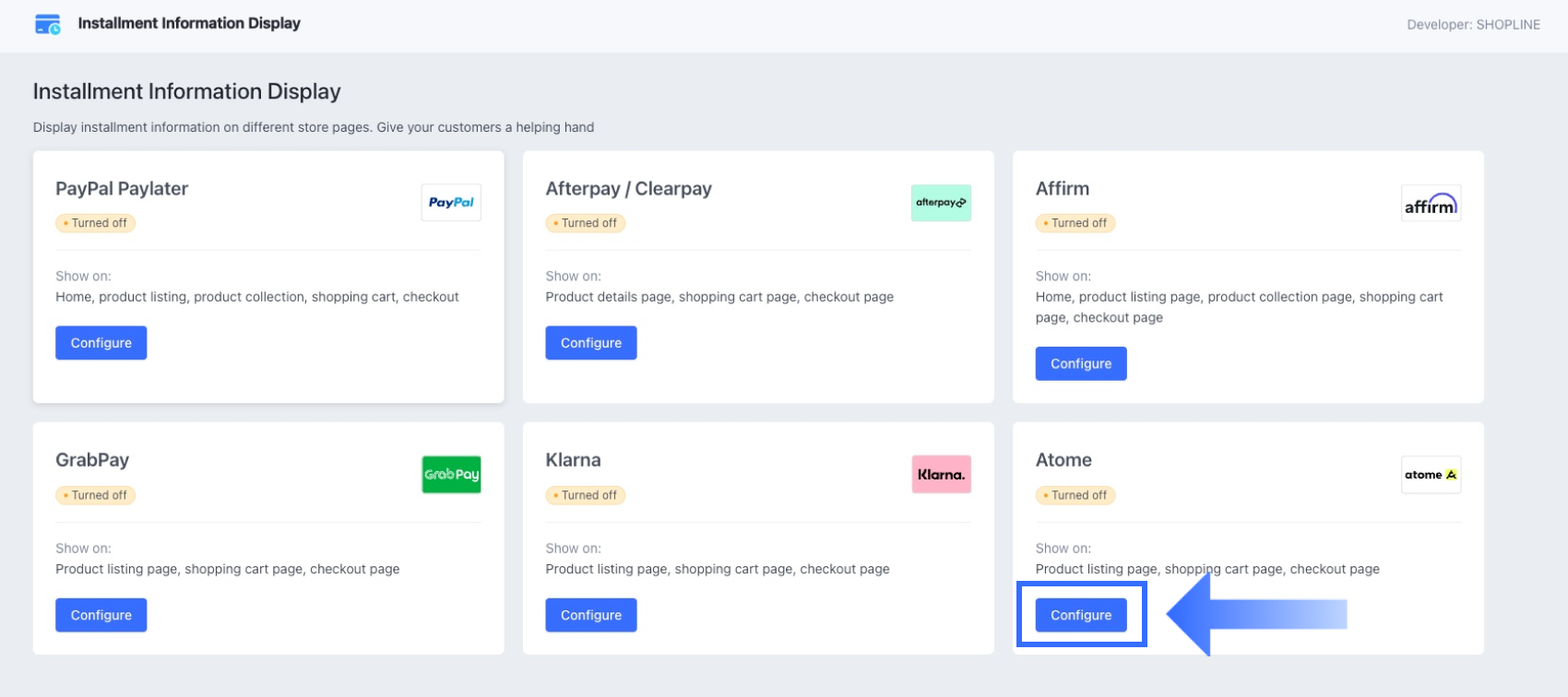Click the Atome logo icon
This screenshot has width=1568, height=697.
(1431, 475)
